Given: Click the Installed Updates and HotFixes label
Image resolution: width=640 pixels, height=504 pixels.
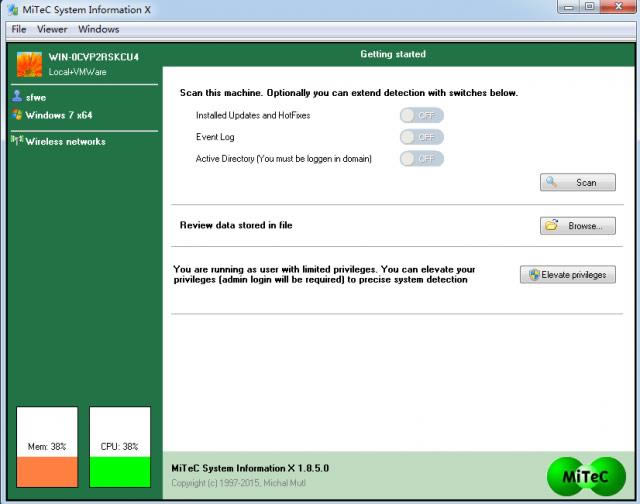Looking at the screenshot, I should pos(253,115).
